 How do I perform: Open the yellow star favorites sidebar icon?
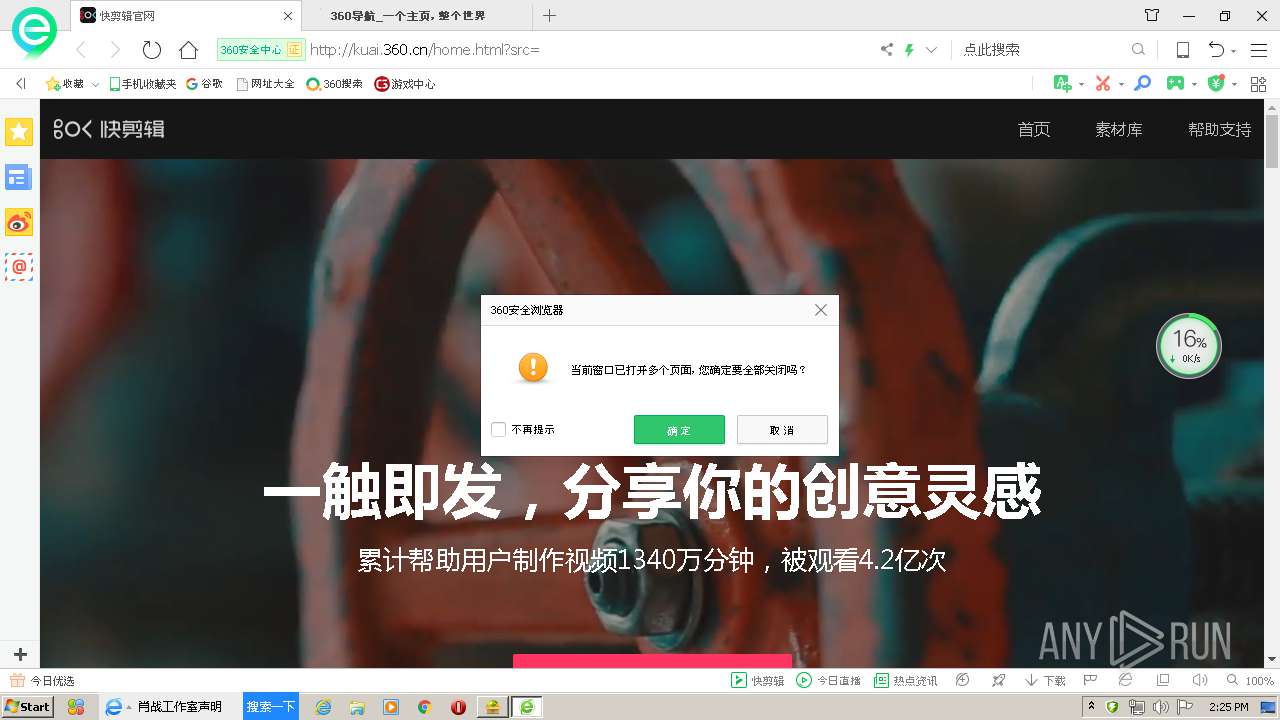(19, 131)
